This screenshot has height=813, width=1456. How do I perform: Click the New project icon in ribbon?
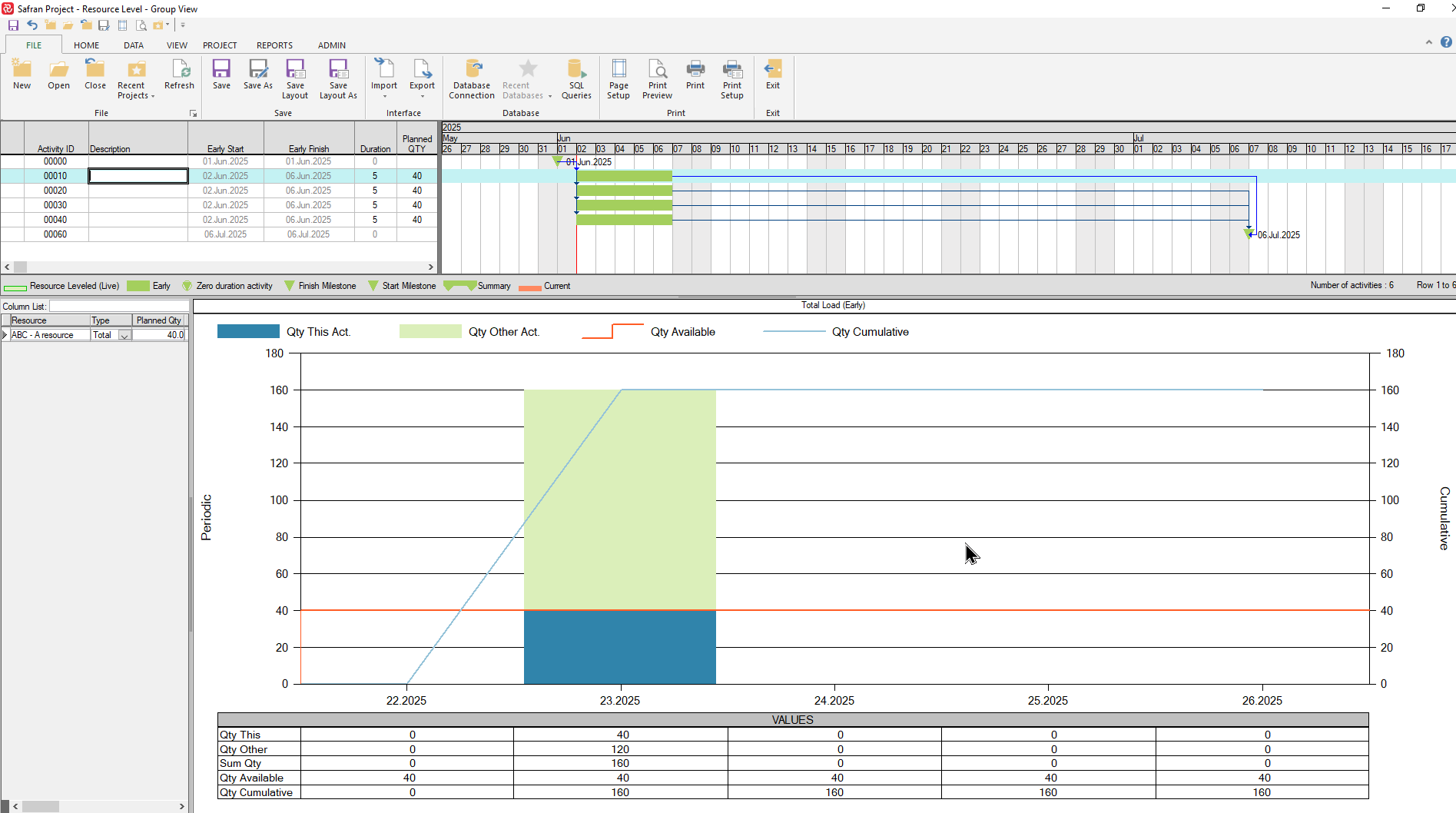click(22, 75)
